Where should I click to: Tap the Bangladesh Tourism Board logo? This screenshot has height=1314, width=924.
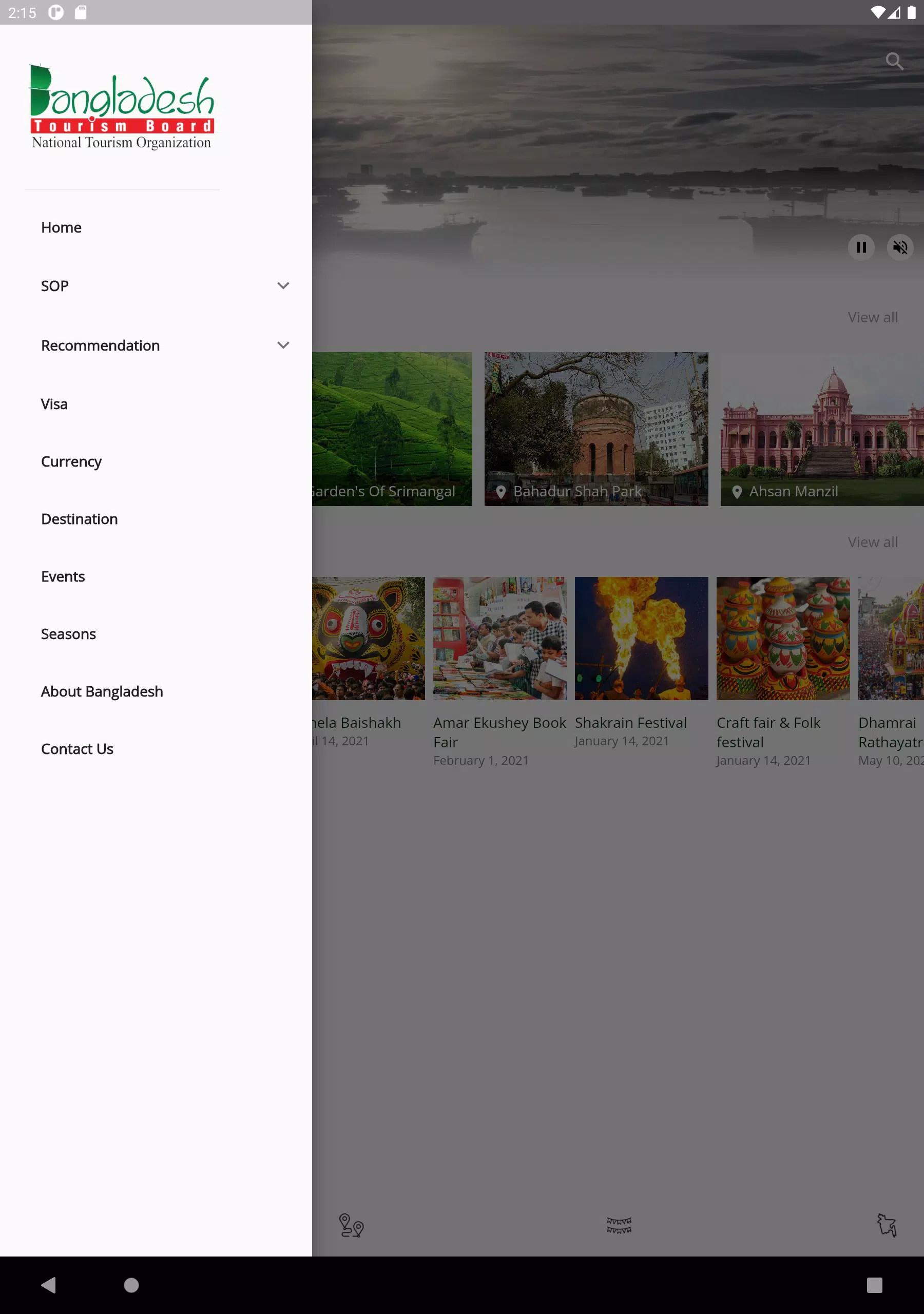pos(121,106)
